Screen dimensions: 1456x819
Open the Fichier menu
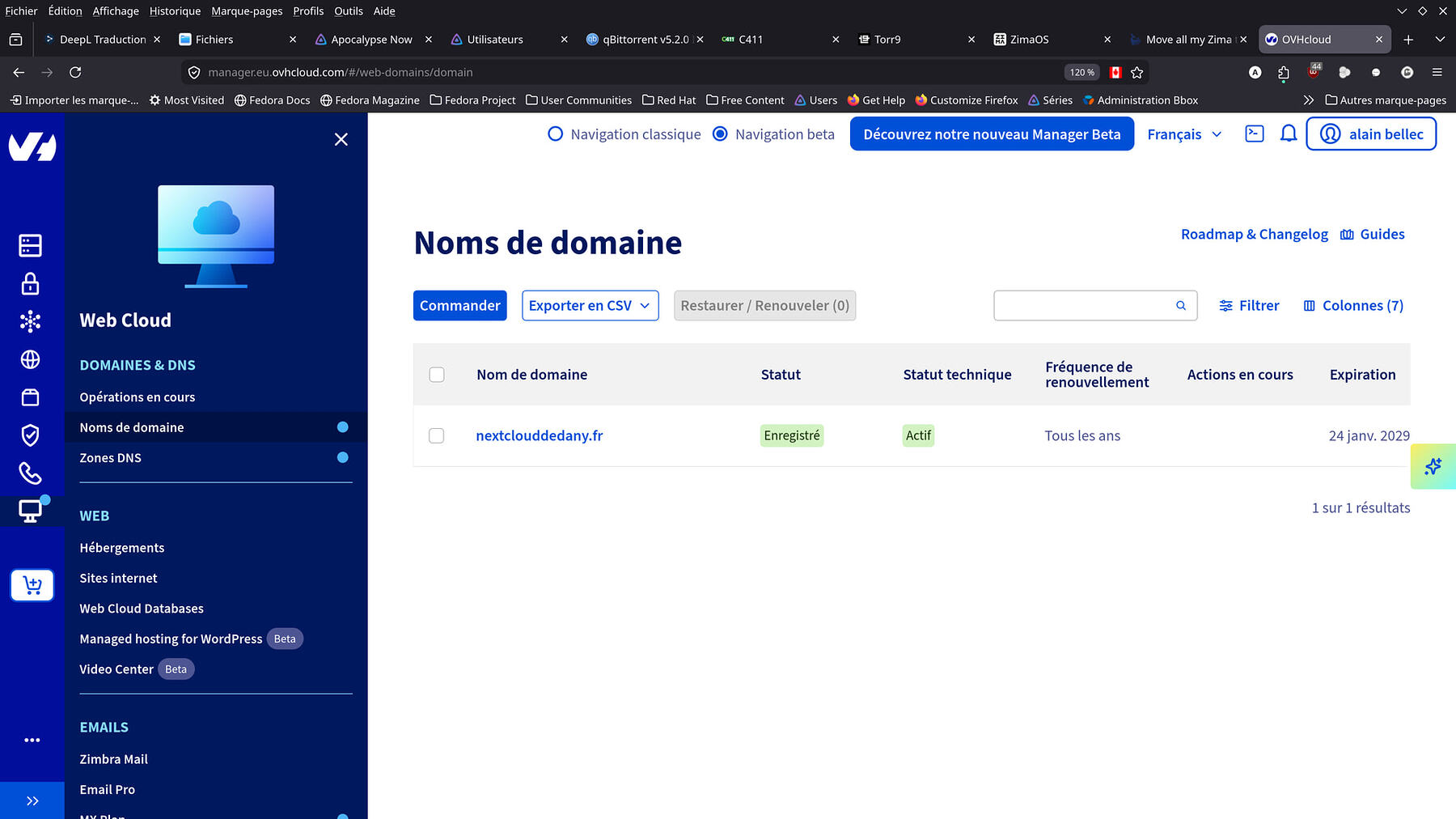pyautogui.click(x=21, y=11)
